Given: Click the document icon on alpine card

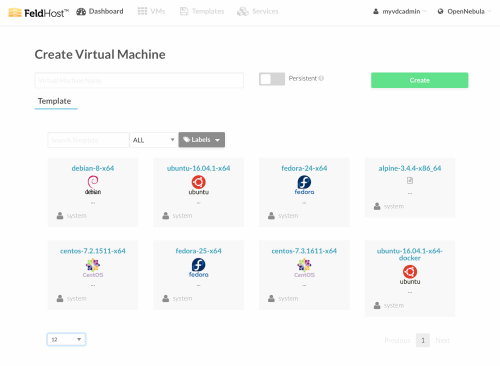Looking at the screenshot, I should point(410,180).
